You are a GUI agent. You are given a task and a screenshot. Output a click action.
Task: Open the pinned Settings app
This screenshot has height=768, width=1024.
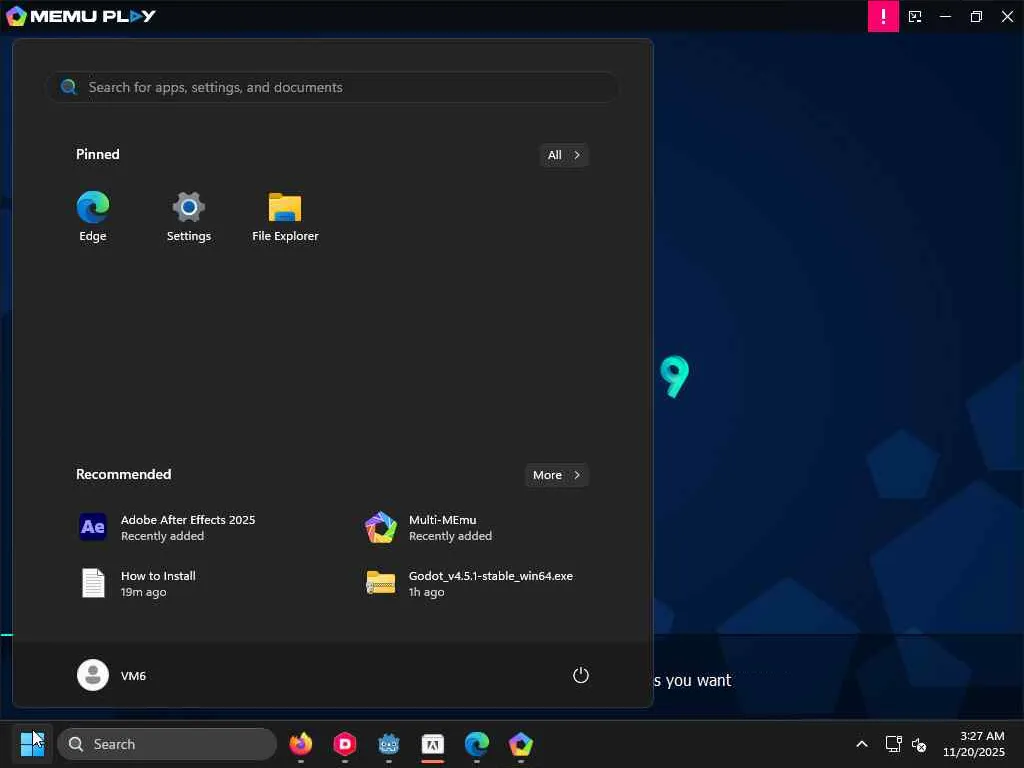(x=189, y=217)
